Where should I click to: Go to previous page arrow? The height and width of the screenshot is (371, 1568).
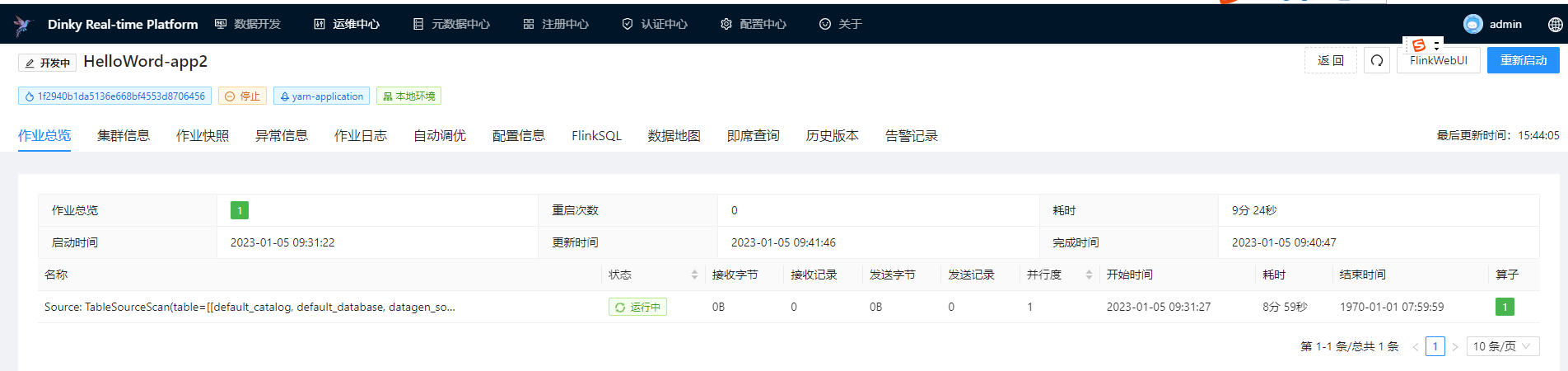click(x=1415, y=346)
